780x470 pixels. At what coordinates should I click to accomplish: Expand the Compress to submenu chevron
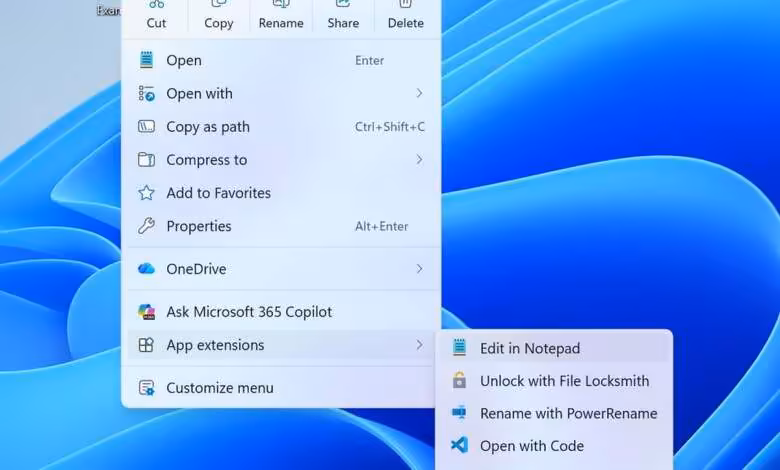(419, 160)
